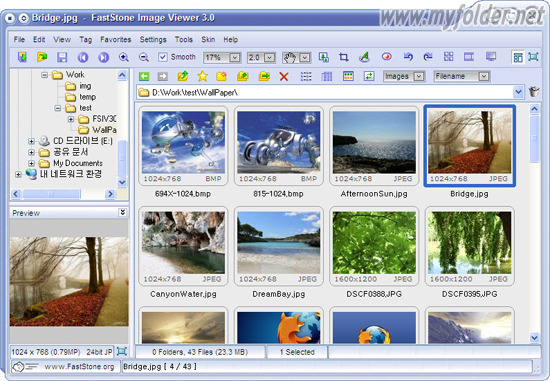Expand the My Documents node
The height and width of the screenshot is (381, 550).
[31, 163]
